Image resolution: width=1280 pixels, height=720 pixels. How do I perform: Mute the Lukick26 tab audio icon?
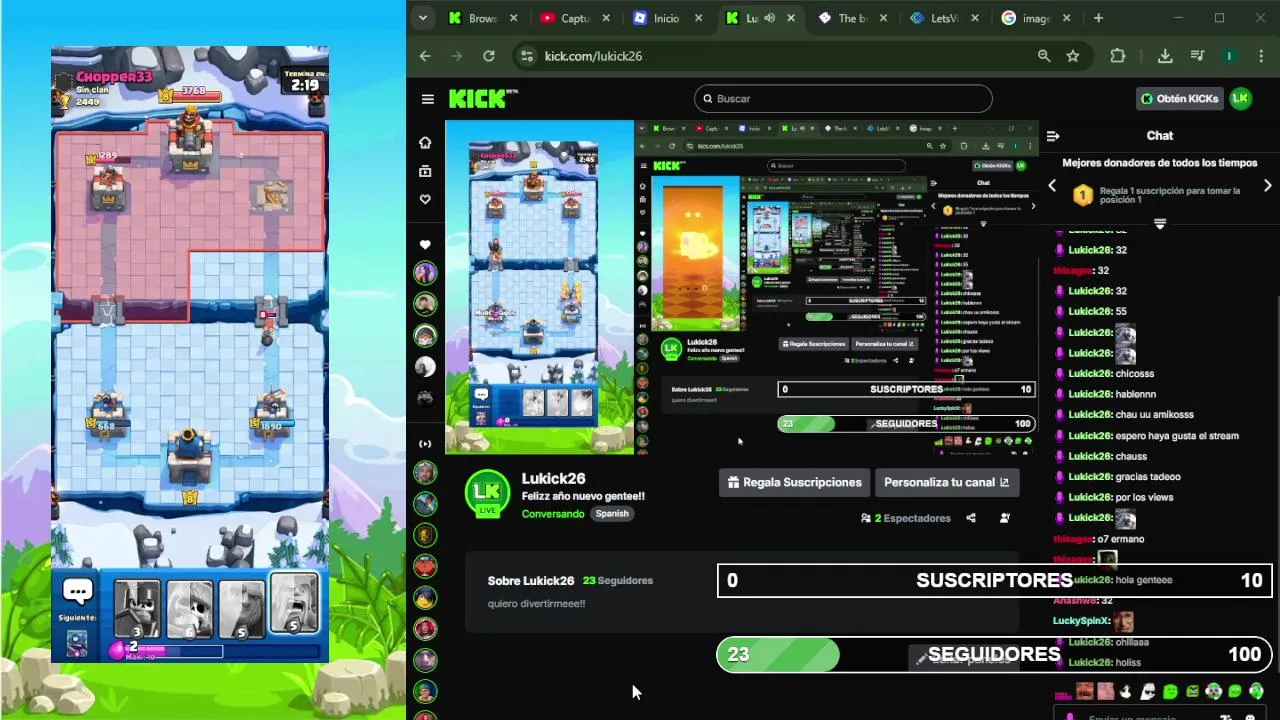coord(769,18)
